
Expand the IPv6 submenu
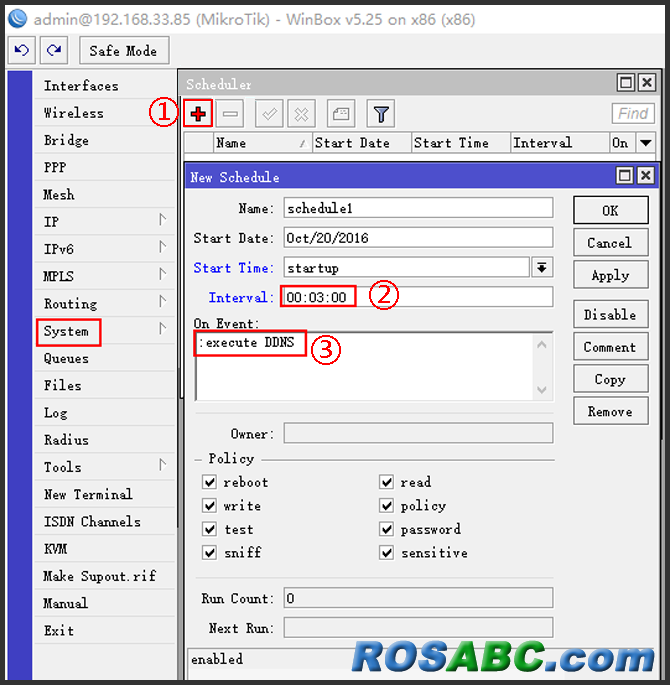[162, 246]
